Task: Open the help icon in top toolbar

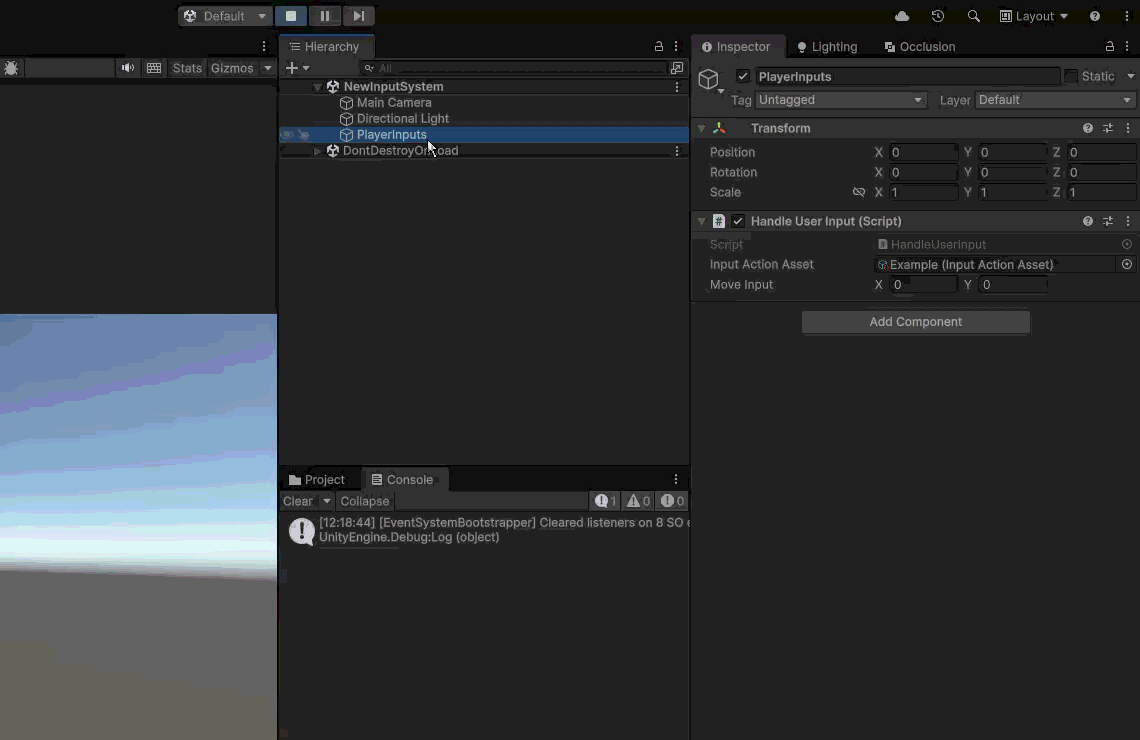Action: click(x=1094, y=16)
